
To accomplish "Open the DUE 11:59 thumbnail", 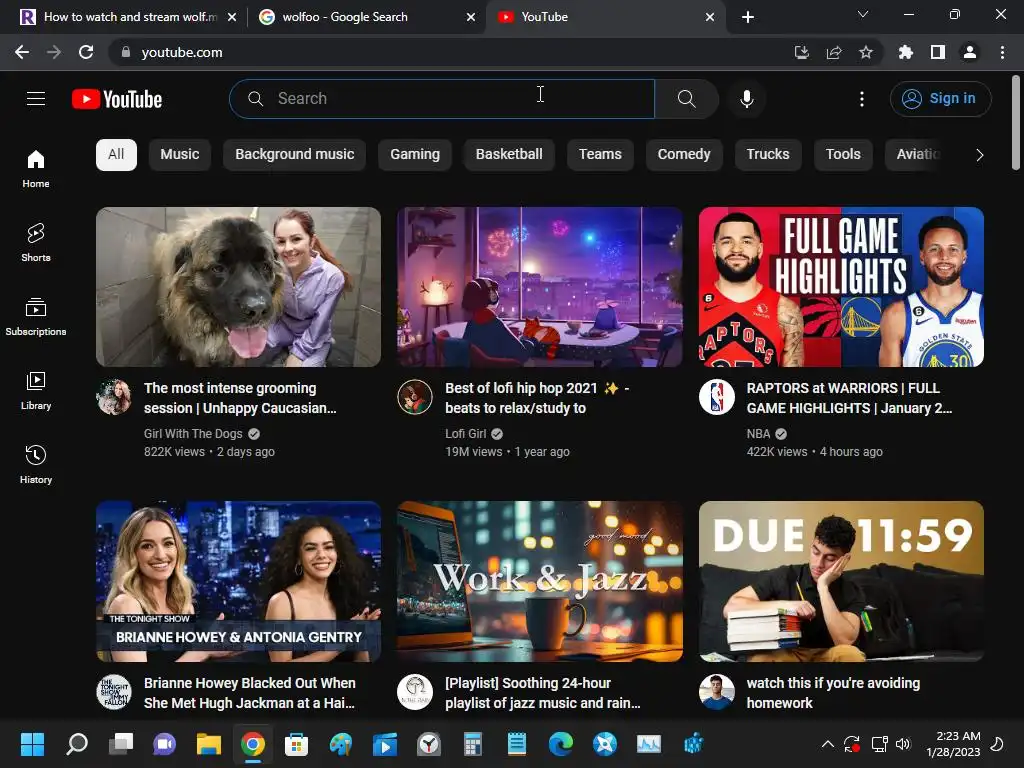I will (841, 581).
